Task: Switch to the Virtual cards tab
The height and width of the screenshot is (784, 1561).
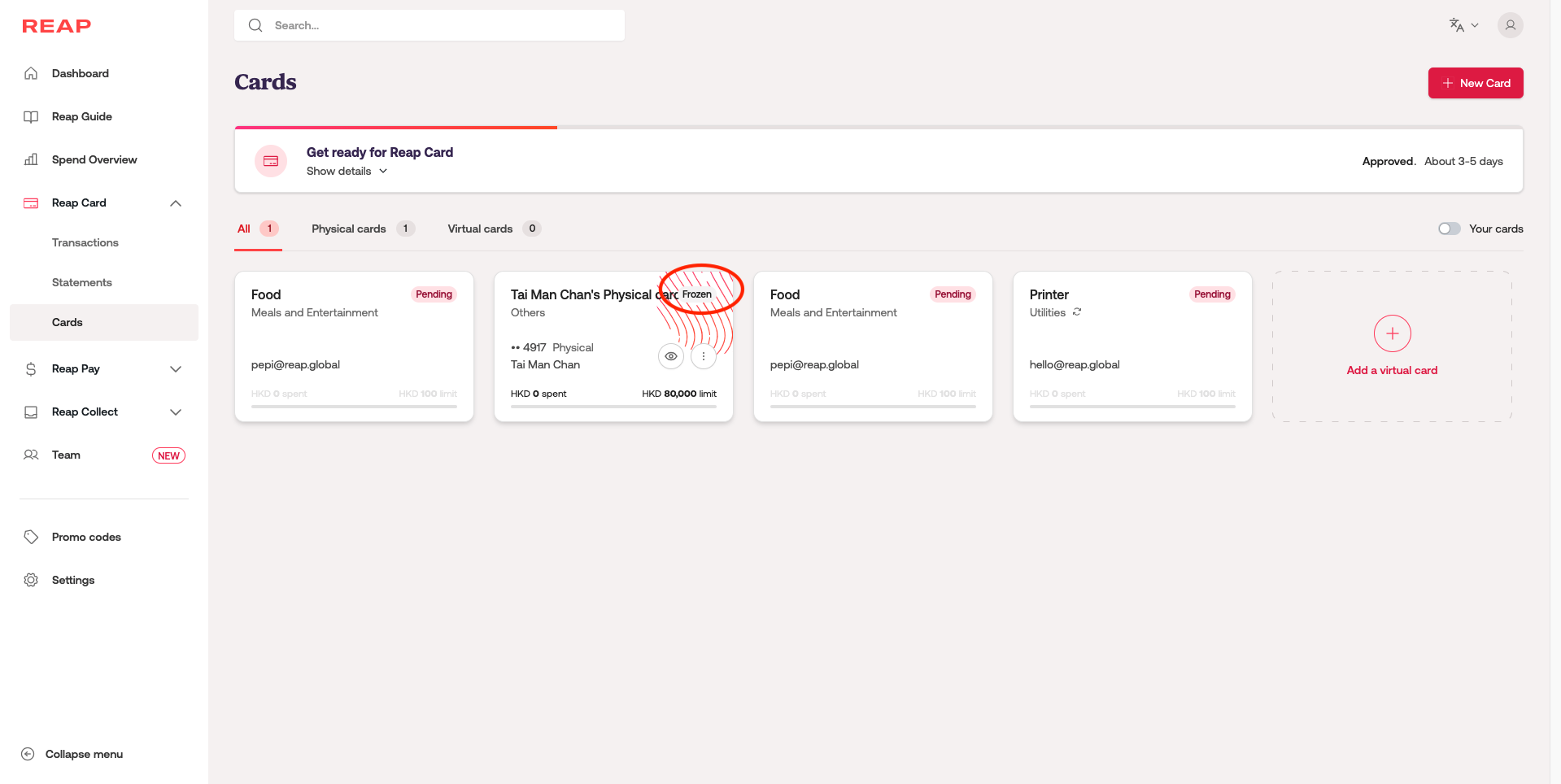Action: [480, 229]
